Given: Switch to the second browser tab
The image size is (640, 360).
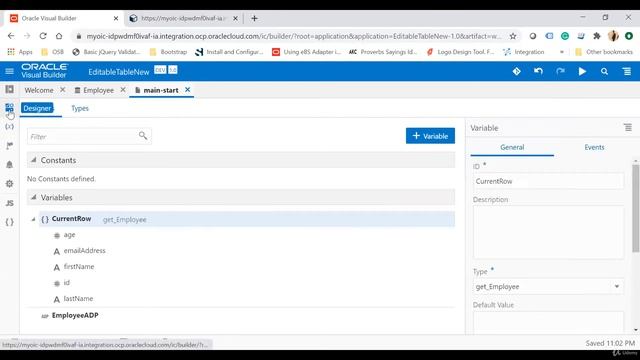Looking at the screenshot, I should (184, 18).
